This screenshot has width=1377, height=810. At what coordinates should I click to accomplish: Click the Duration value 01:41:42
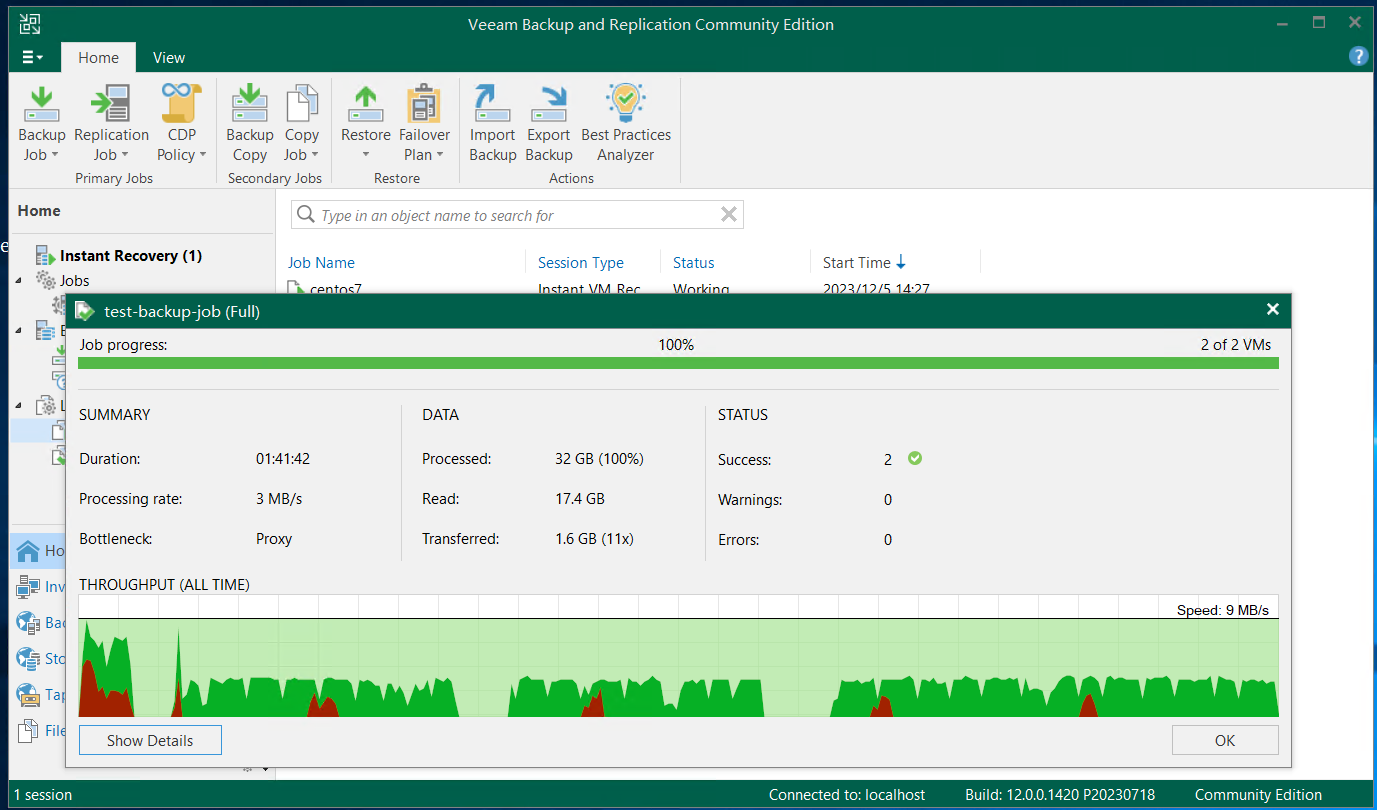coord(283,459)
